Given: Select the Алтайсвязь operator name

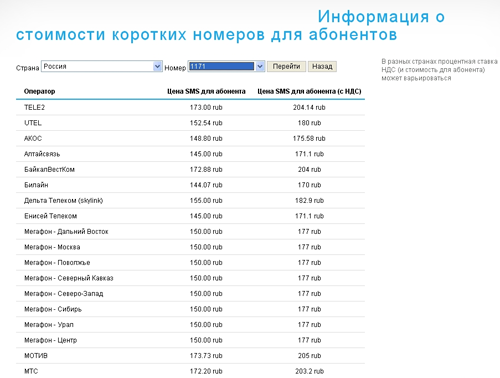Looking at the screenshot, I should [x=42, y=154].
